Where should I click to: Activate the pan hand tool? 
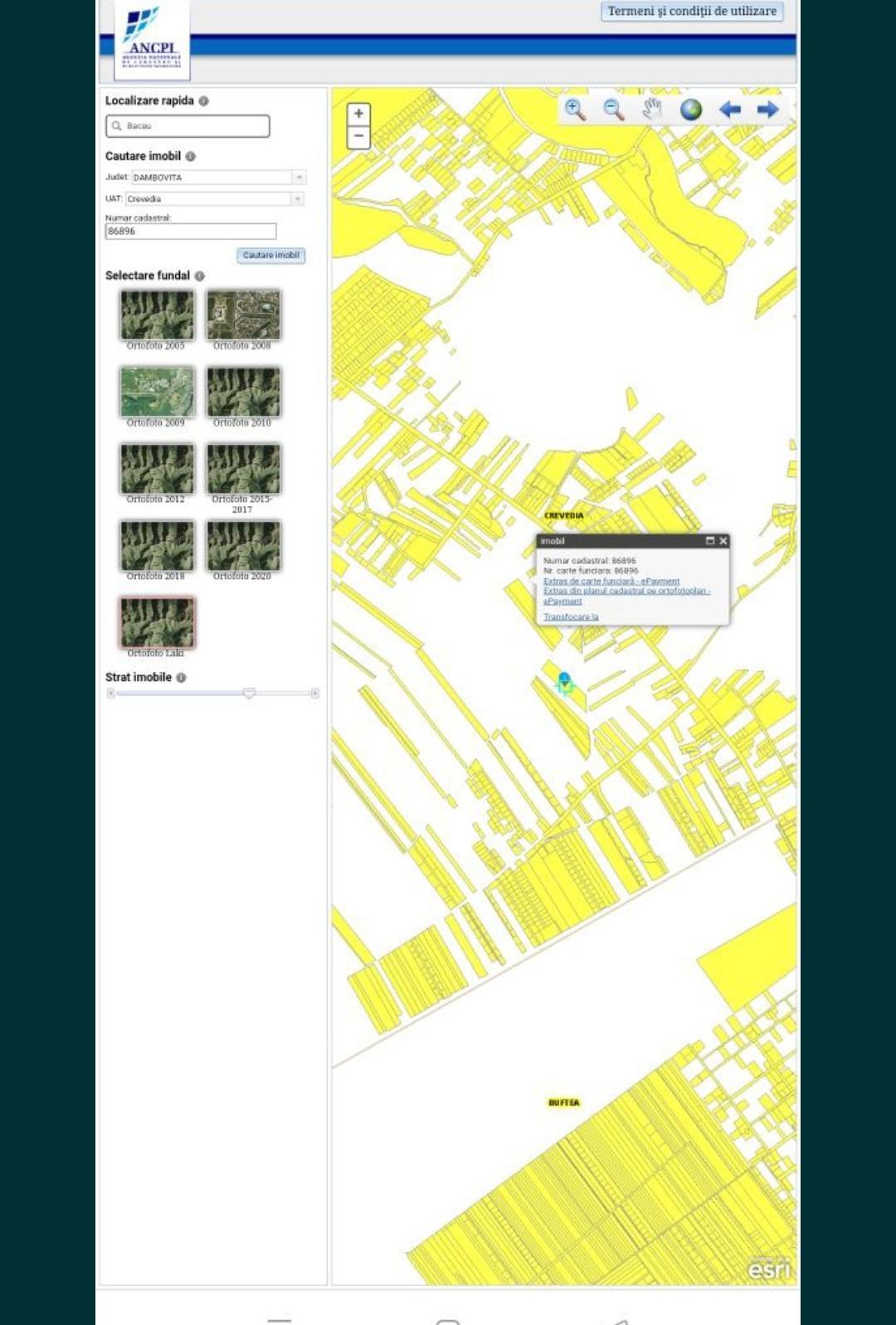pyautogui.click(x=653, y=110)
